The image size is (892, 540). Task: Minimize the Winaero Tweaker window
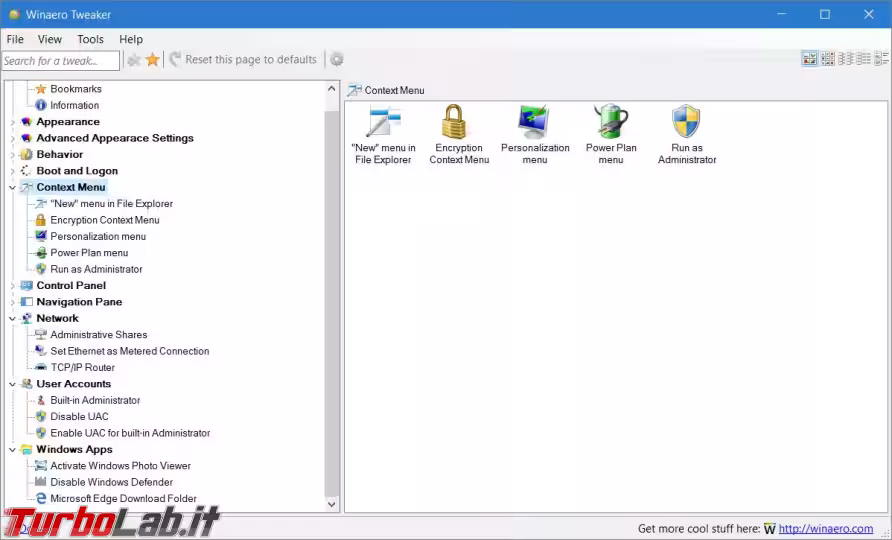(782, 14)
